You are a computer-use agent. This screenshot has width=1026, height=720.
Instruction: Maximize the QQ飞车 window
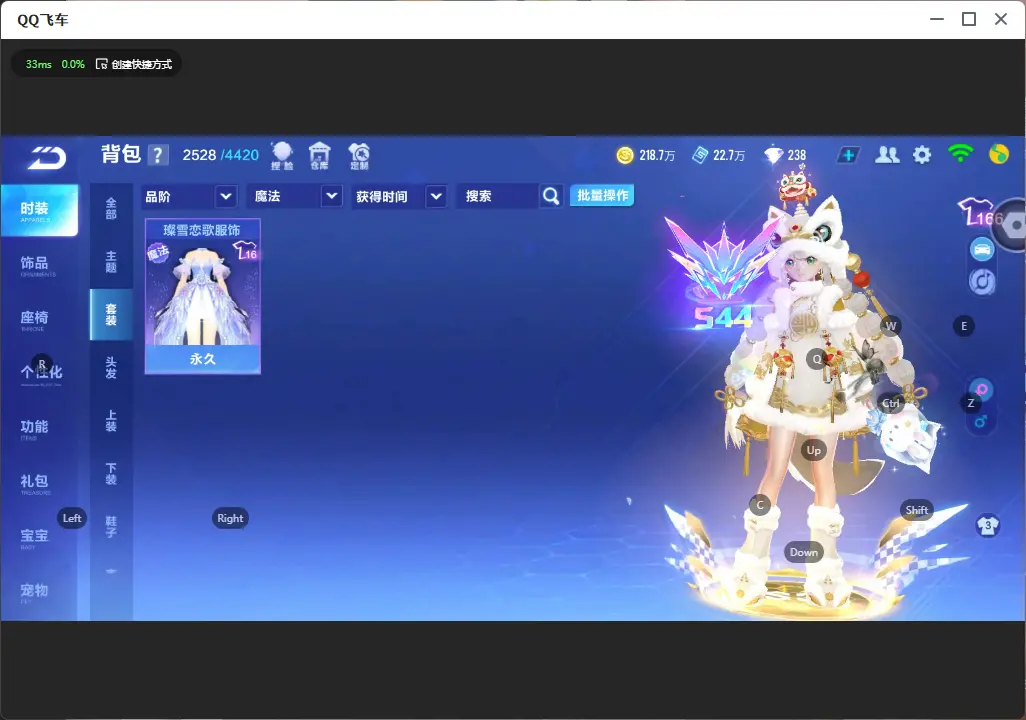click(x=969, y=20)
